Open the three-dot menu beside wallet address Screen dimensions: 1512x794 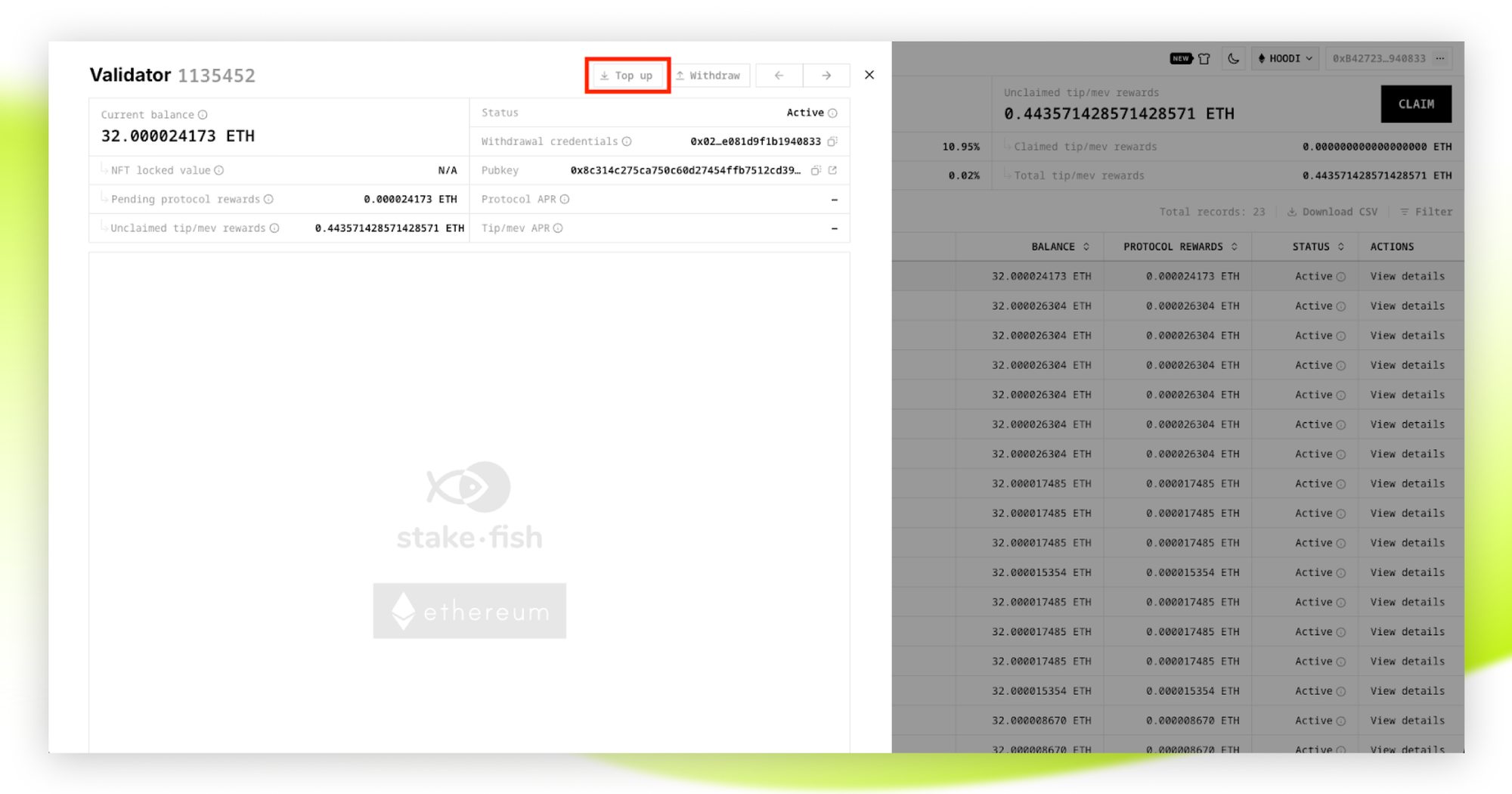click(1440, 58)
